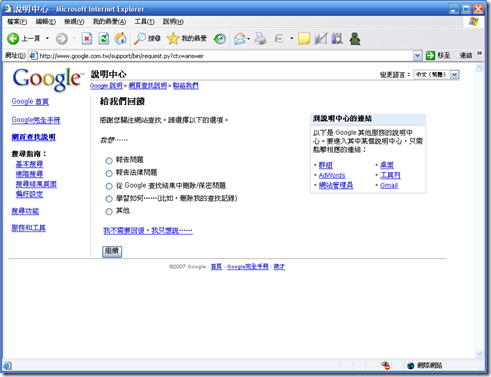Click the scrollbar up arrow
Viewport: 491px width, 377px height.
click(x=479, y=68)
